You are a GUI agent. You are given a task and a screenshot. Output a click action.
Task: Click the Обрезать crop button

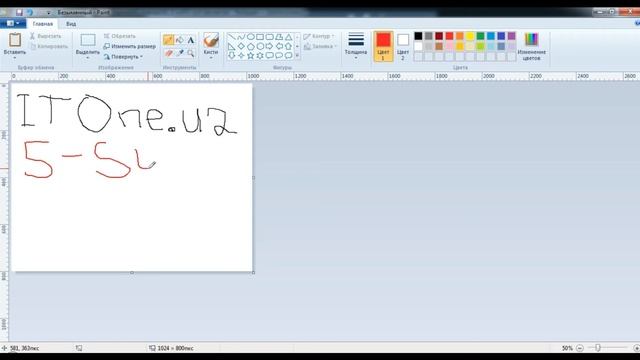point(120,36)
